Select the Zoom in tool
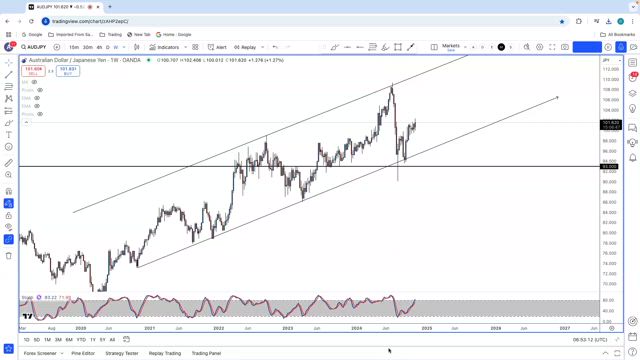Image resolution: width=640 pixels, height=360 pixels. 9,175
